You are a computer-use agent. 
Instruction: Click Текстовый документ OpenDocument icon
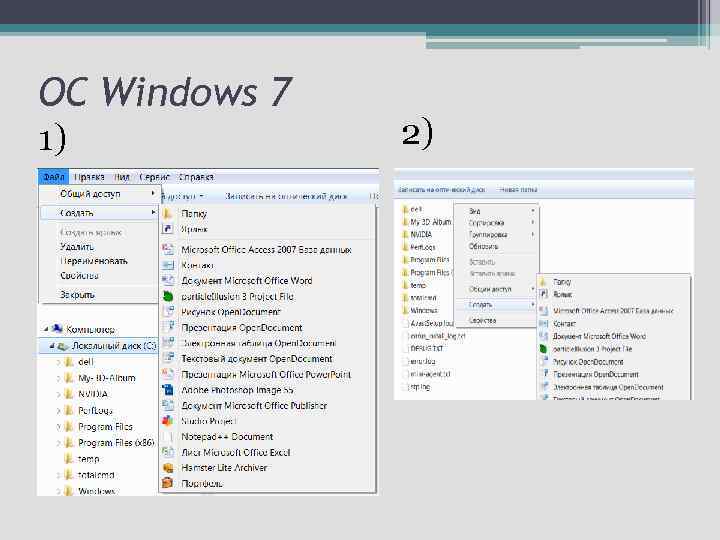(168, 359)
